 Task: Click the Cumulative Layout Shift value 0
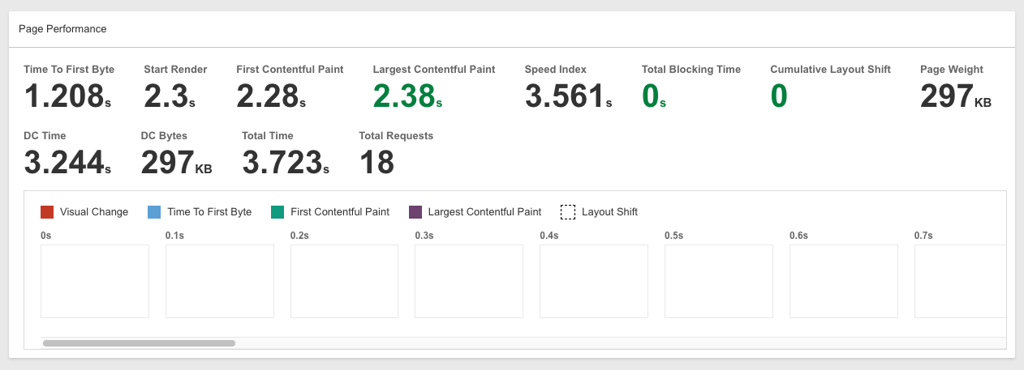point(778,97)
